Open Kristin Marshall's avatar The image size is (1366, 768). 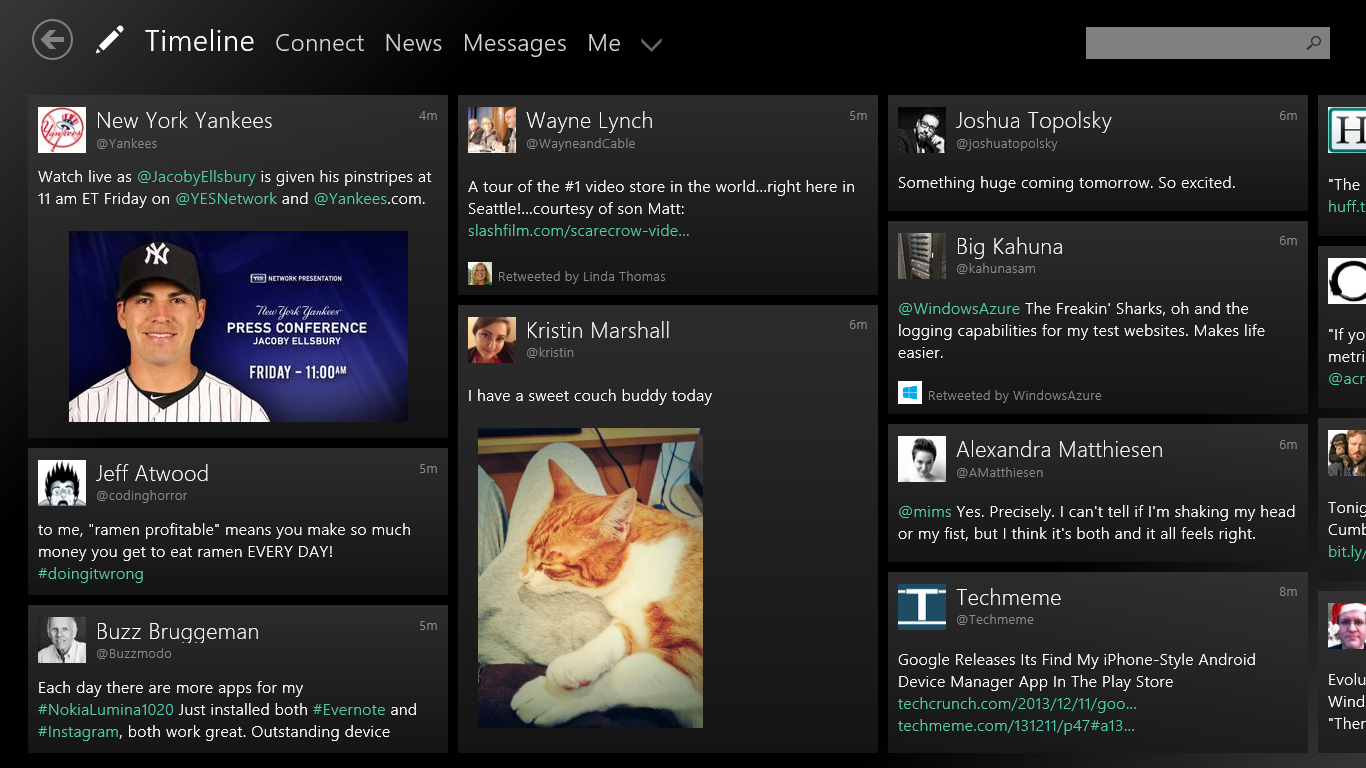492,340
